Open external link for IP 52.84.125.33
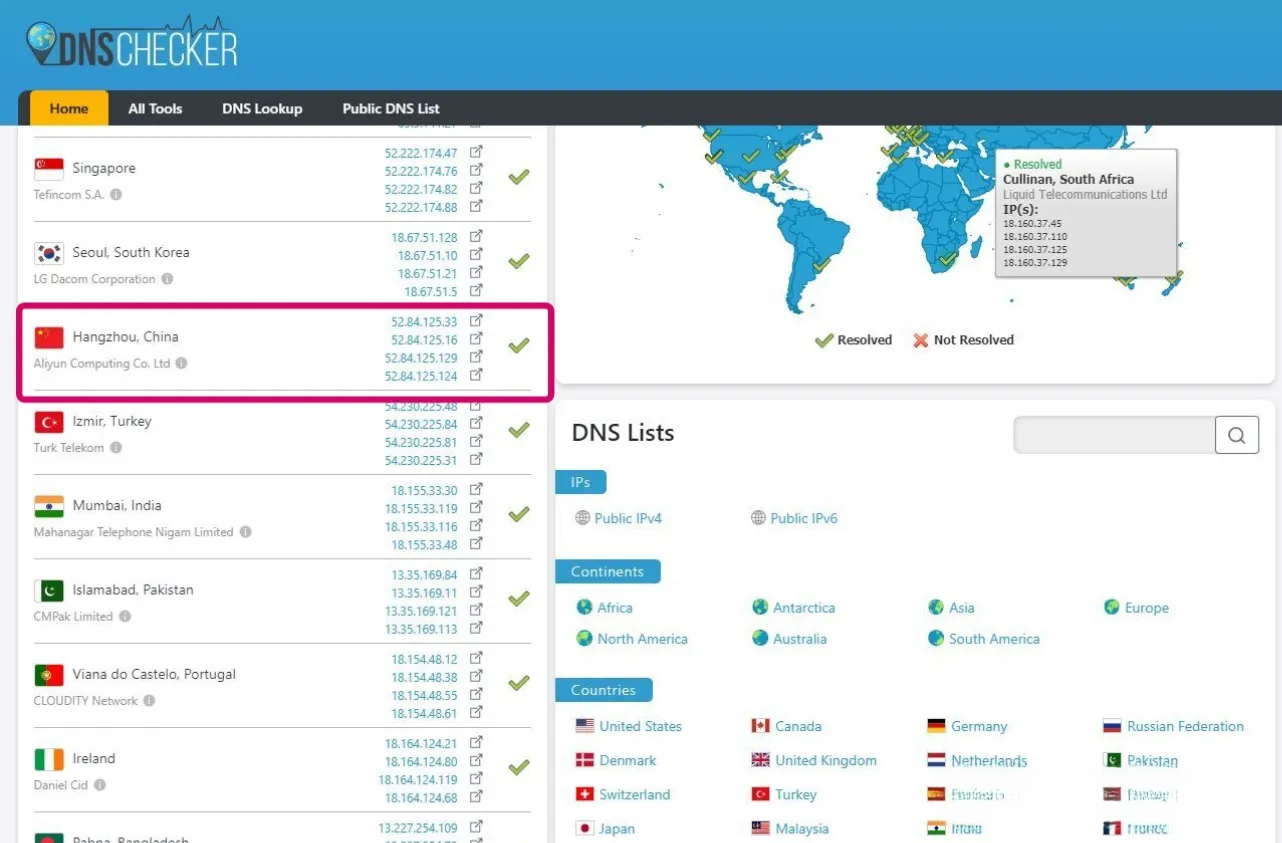 [477, 321]
